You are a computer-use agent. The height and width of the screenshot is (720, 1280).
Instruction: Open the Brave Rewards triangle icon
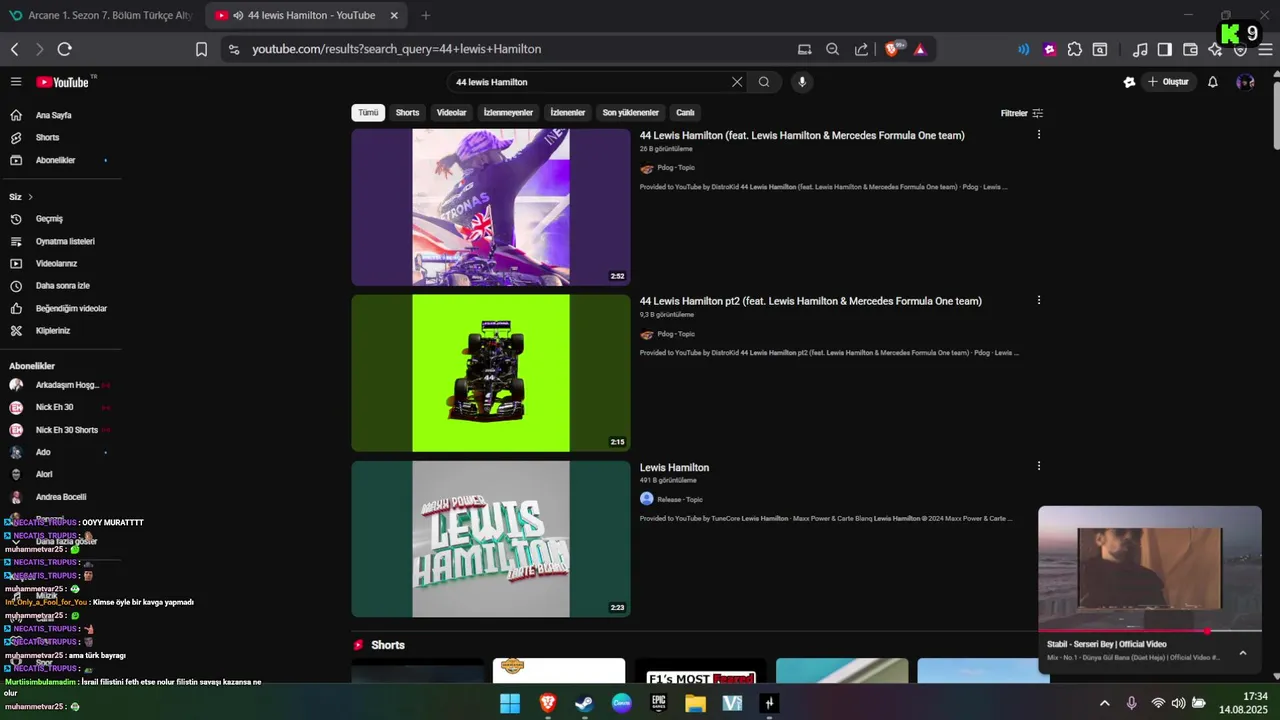click(920, 49)
